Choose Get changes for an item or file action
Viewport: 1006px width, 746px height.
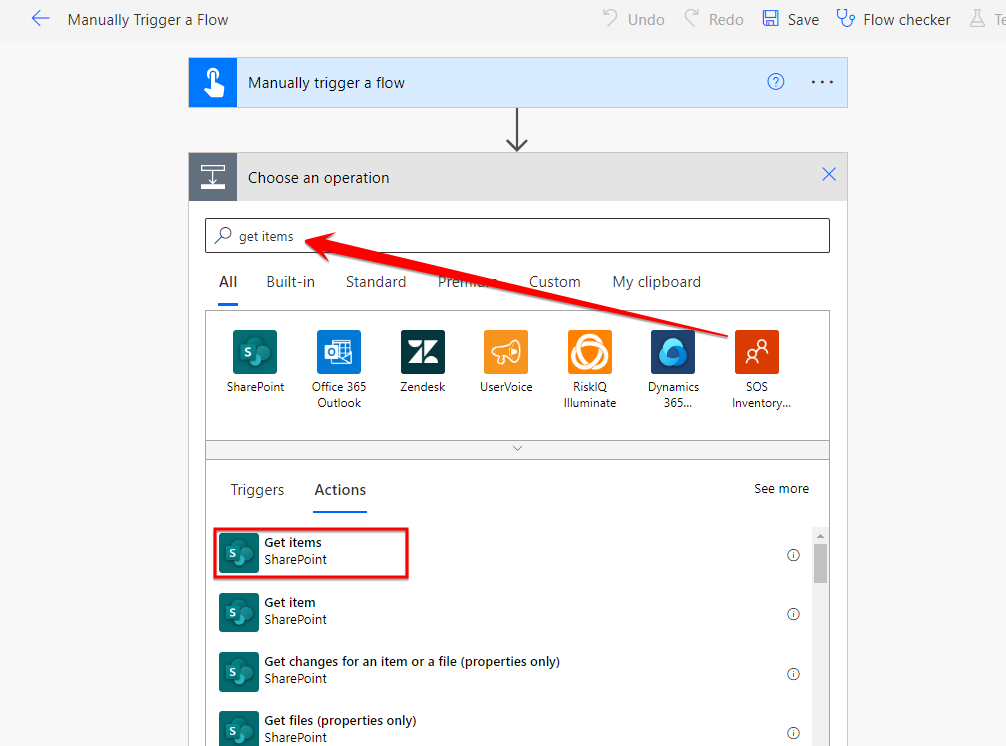(507, 671)
